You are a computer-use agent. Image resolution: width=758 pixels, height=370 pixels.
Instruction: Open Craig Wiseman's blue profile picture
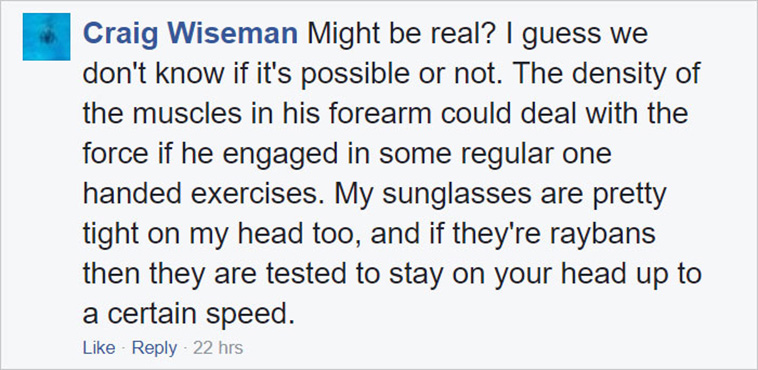46,37
